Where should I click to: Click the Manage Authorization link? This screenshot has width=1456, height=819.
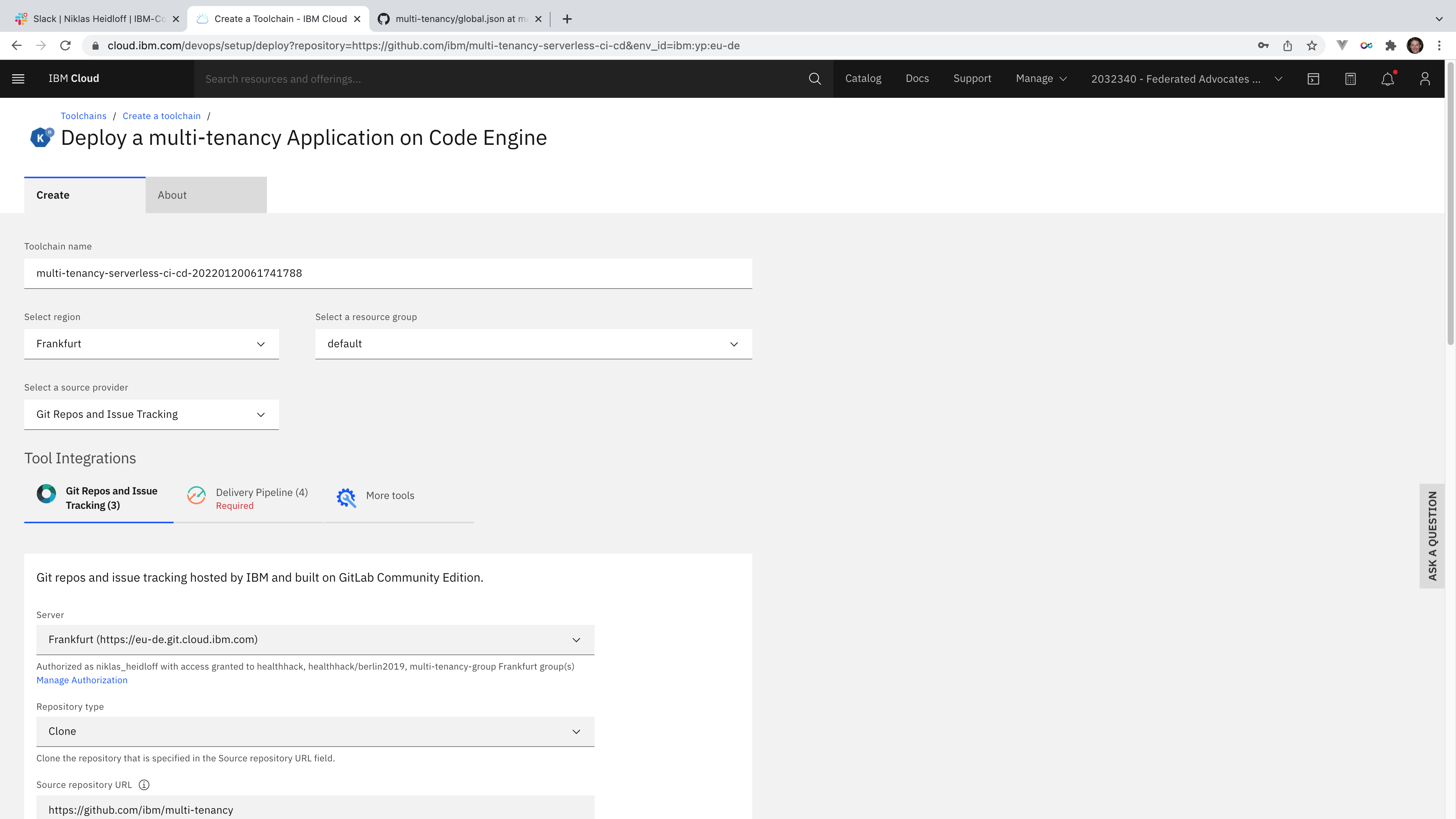(x=82, y=680)
